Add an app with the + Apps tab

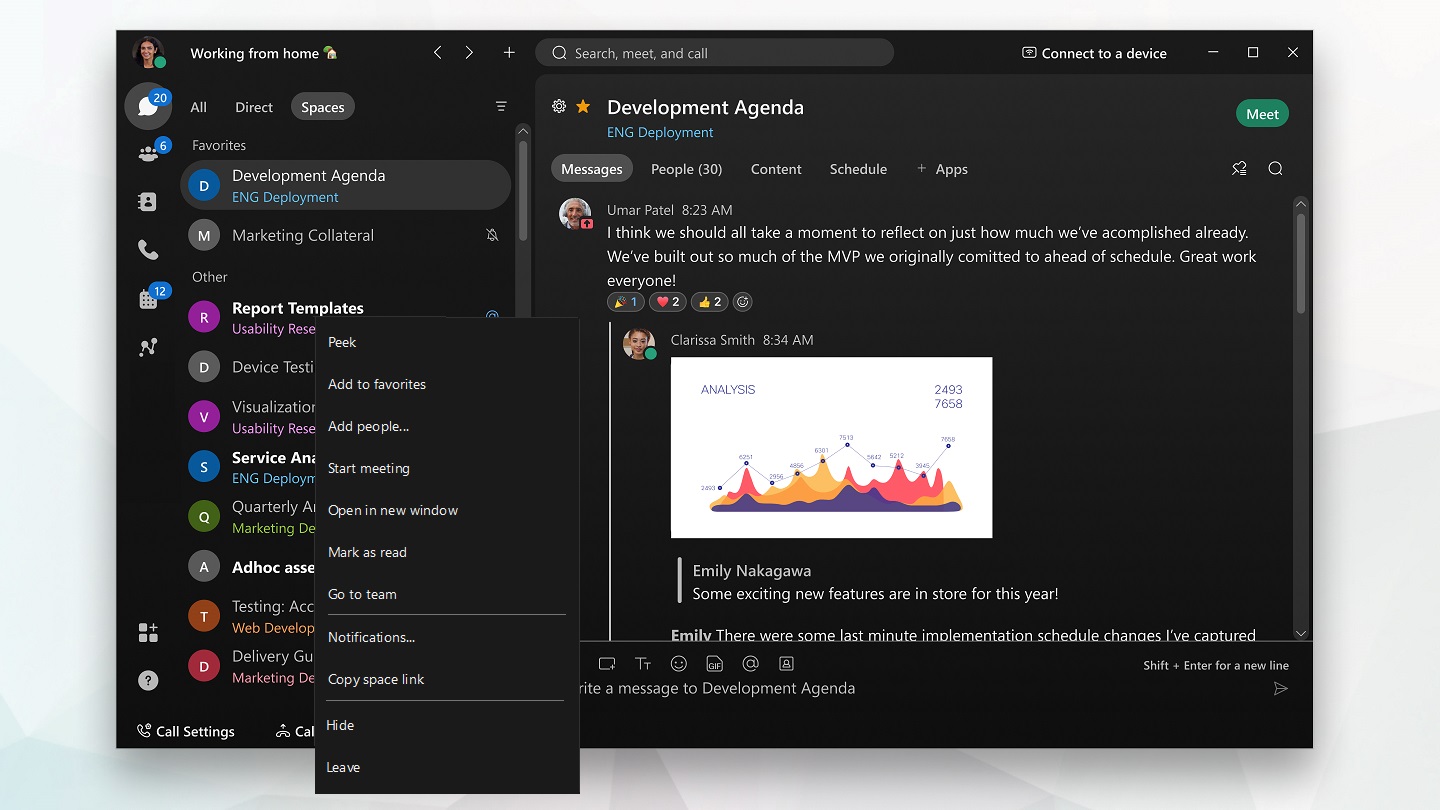942,169
